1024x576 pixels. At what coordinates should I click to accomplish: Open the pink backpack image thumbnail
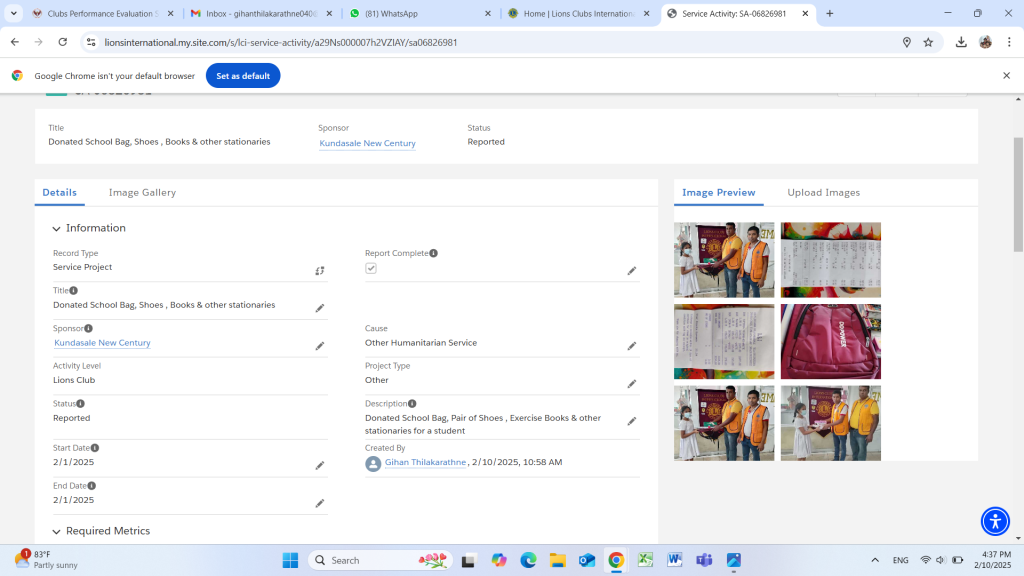[x=831, y=342]
